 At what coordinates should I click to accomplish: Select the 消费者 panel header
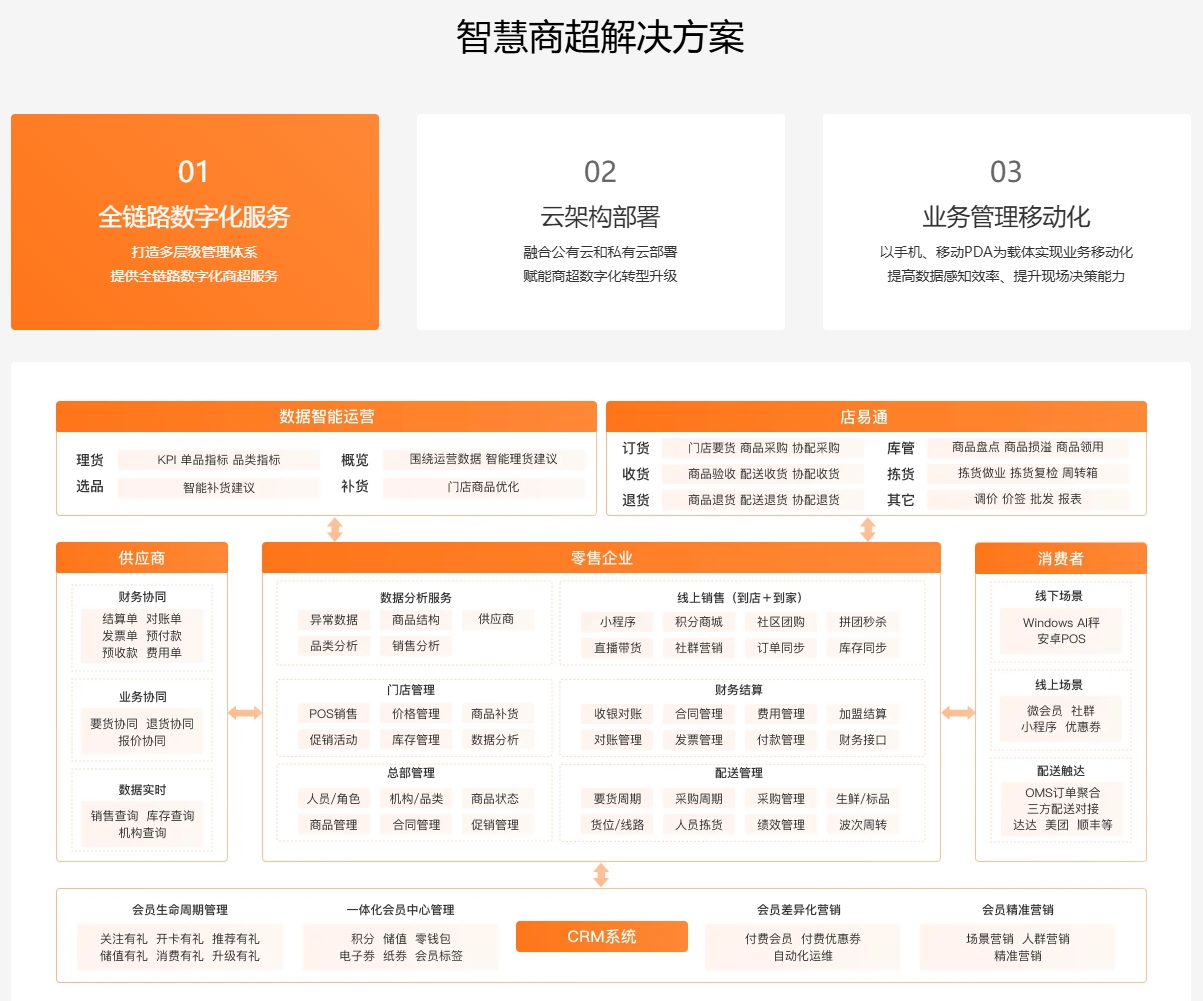coord(1060,558)
